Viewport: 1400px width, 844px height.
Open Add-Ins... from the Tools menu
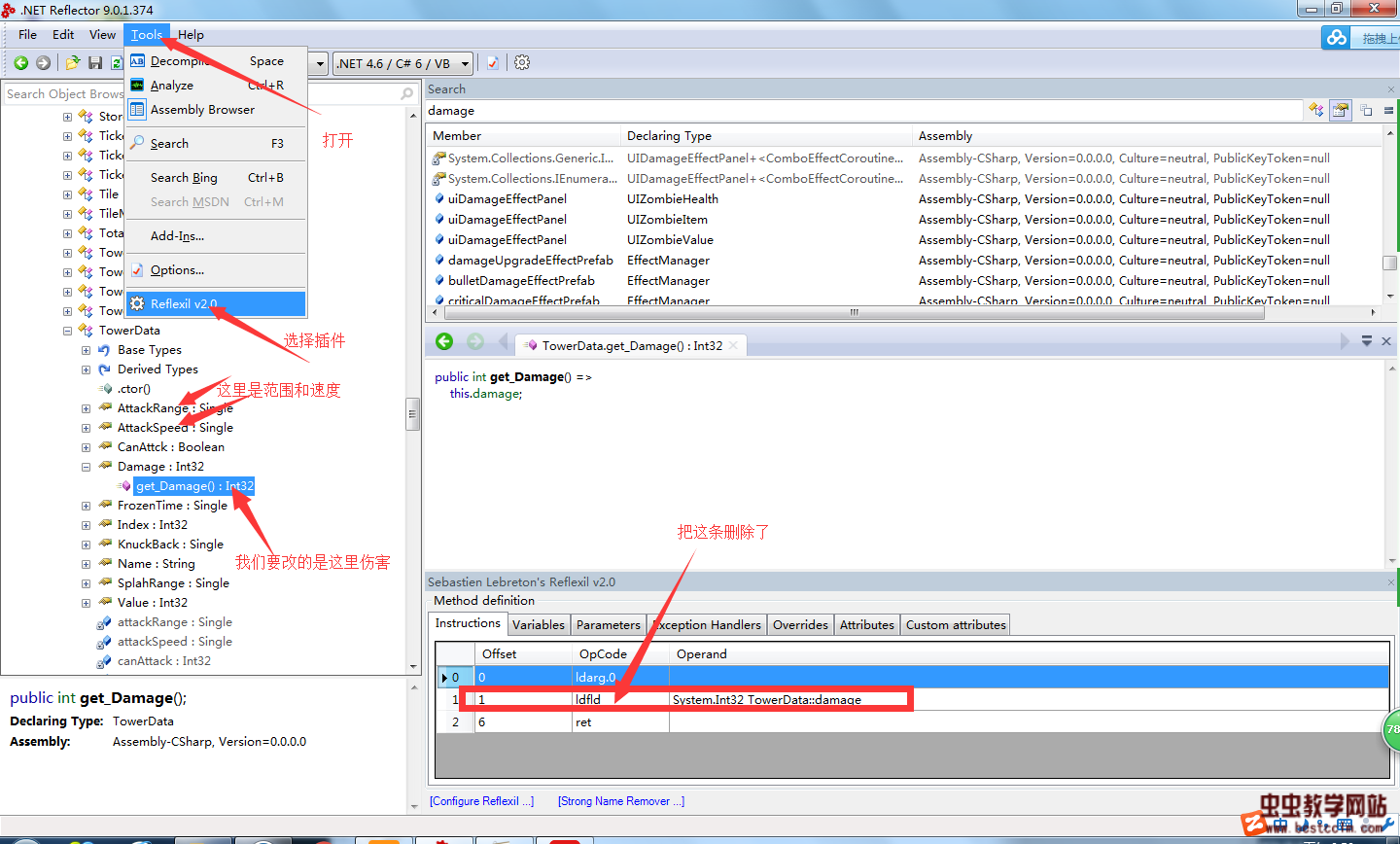coord(216,236)
